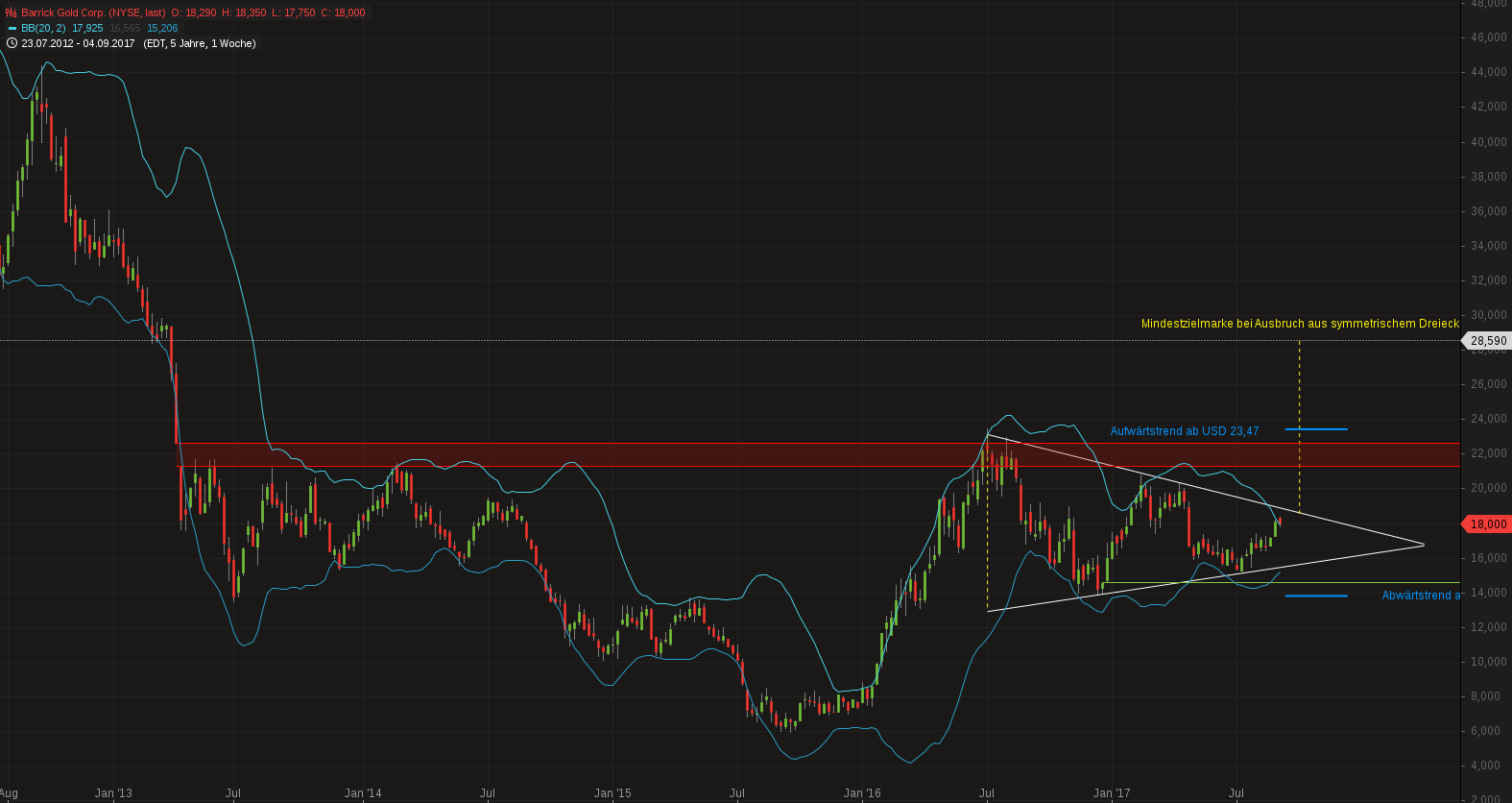Click the red 18,000 current price tag
This screenshot has width=1512, height=803.
point(1487,524)
